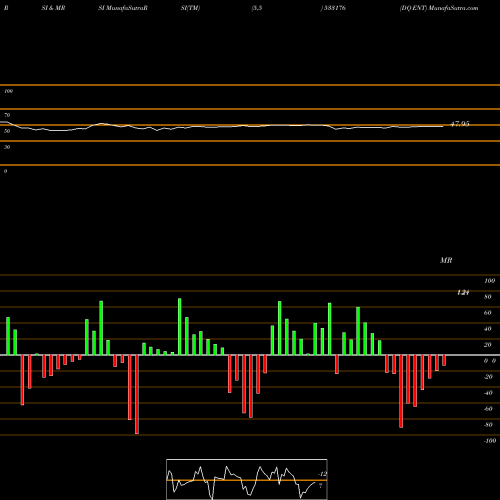Image resolution: width=500 pixels, height=500 pixels.
Task: Click the 'SI(TM)' header label
Action: [x=190, y=8]
